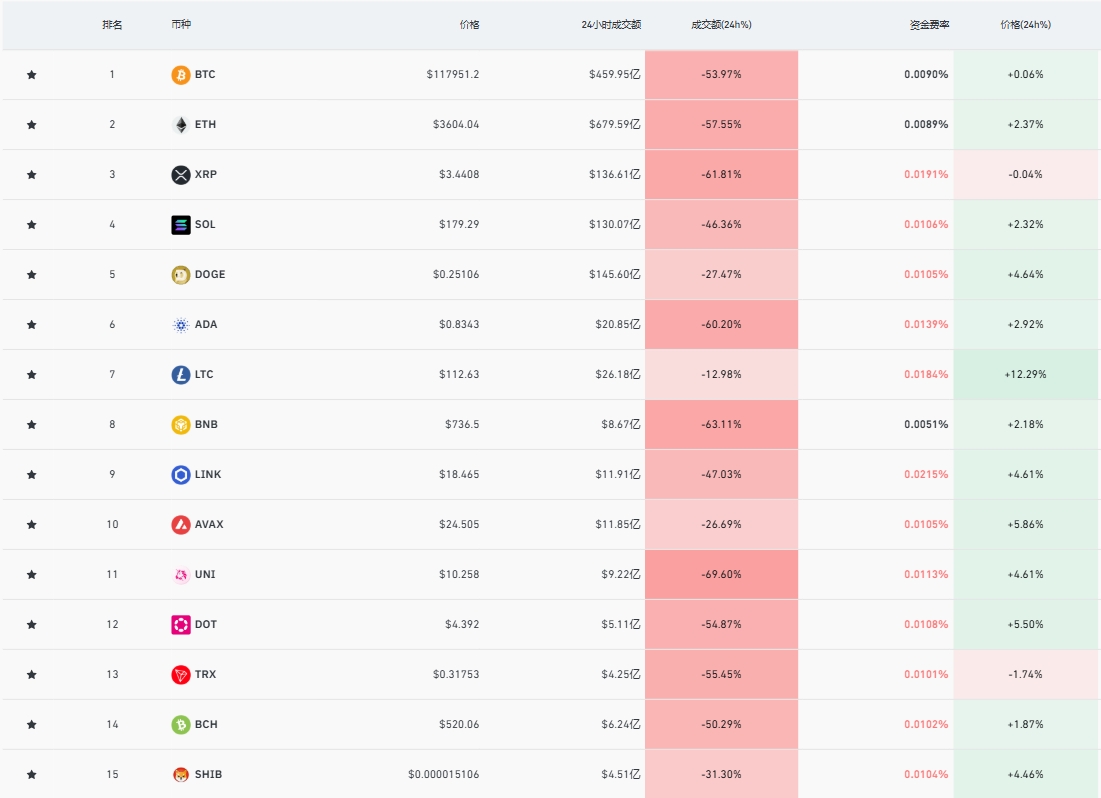
Task: Click the Ethereum ETH coin icon
Action: [x=180, y=125]
